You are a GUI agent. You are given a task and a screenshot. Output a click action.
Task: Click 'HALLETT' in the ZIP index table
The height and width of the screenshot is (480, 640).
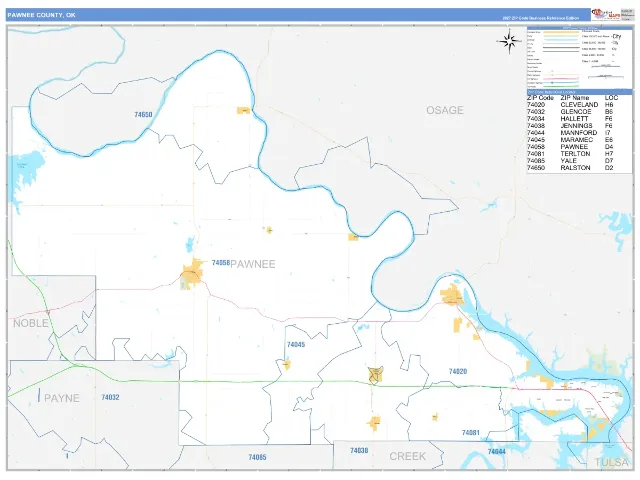coord(574,119)
